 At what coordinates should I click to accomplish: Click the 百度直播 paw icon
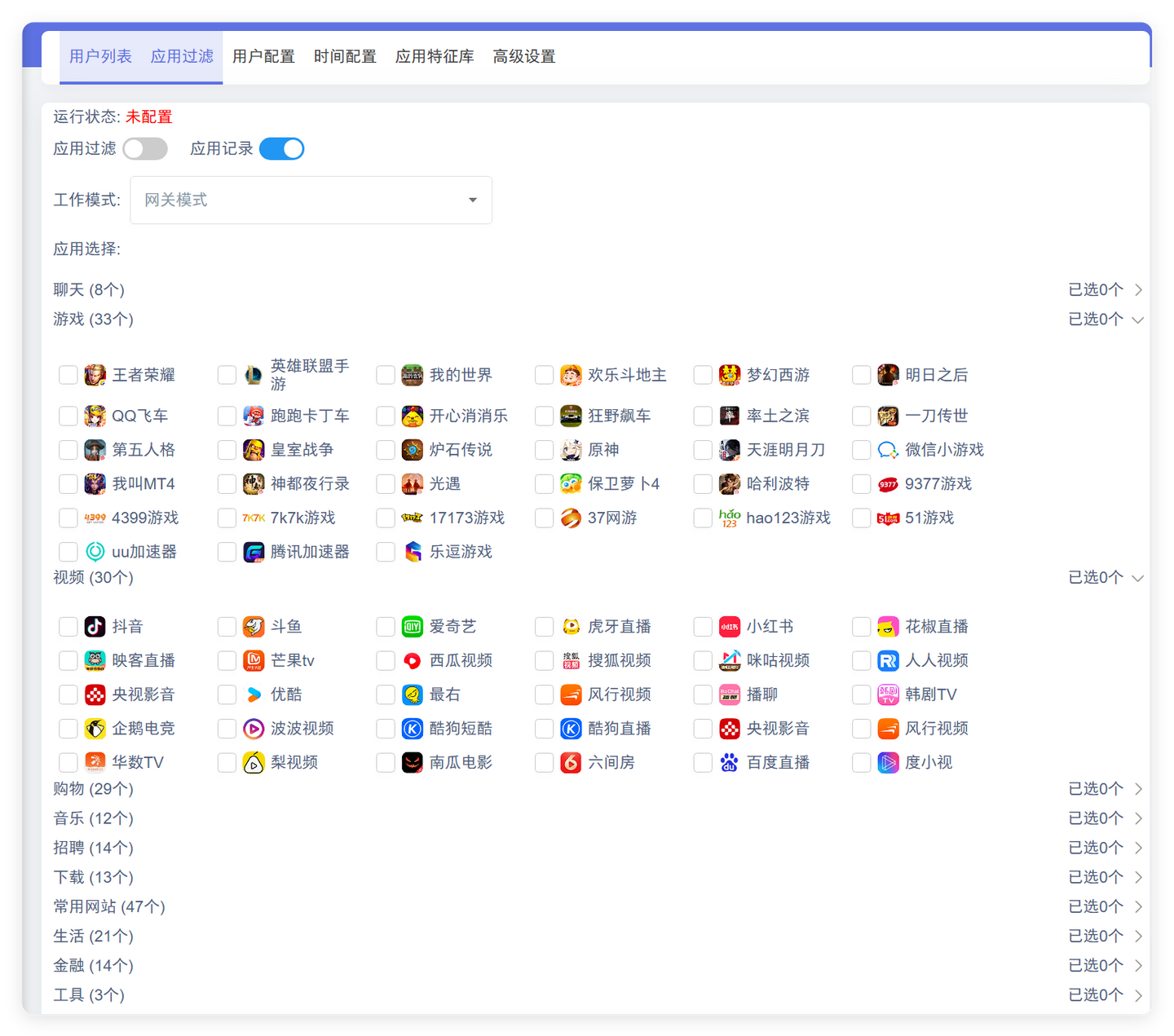tap(730, 763)
